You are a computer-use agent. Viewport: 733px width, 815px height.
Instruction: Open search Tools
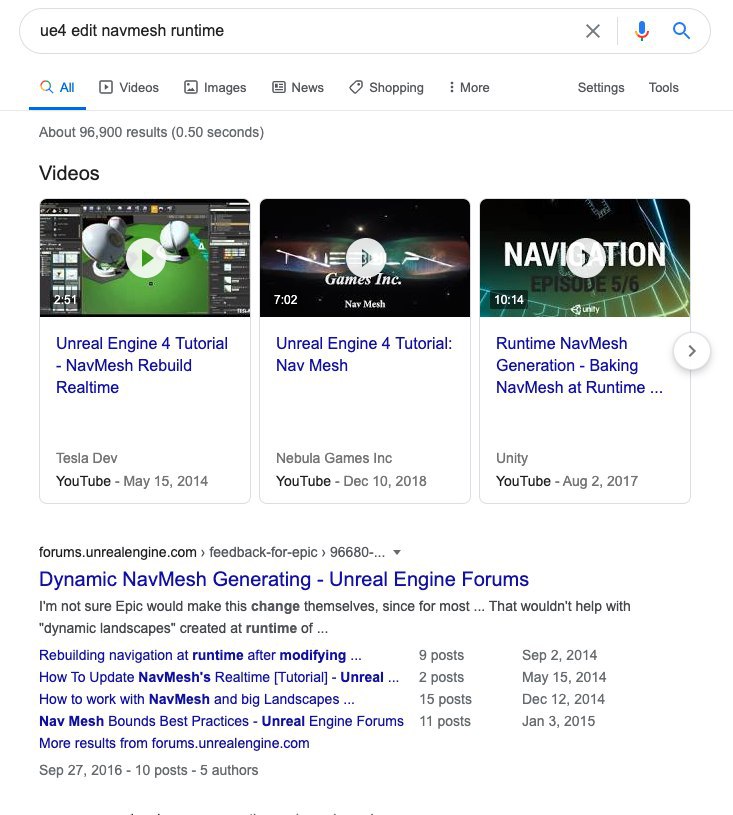663,87
